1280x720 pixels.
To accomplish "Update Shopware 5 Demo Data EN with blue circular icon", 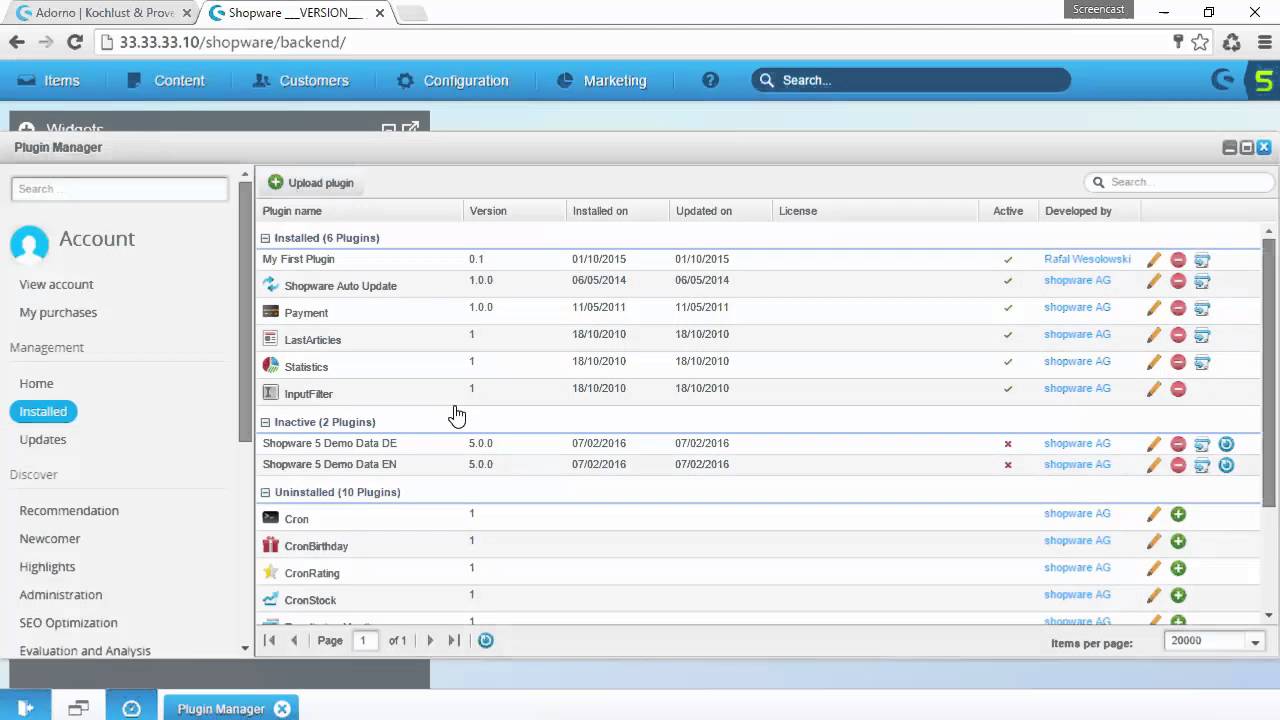I will point(1226,465).
